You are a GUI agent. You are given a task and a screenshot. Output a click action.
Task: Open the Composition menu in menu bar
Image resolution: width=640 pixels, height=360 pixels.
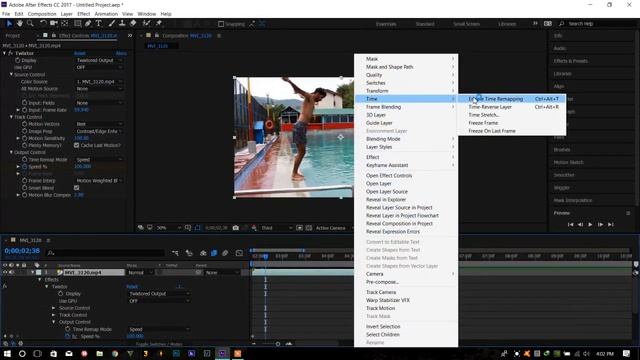point(42,14)
